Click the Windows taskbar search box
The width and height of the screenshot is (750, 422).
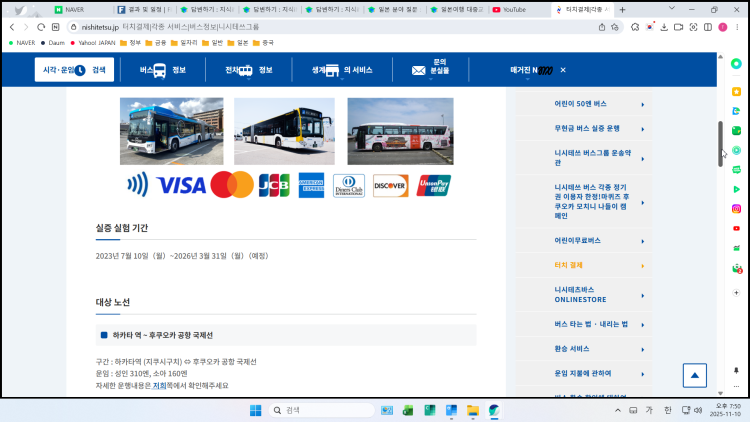point(318,410)
